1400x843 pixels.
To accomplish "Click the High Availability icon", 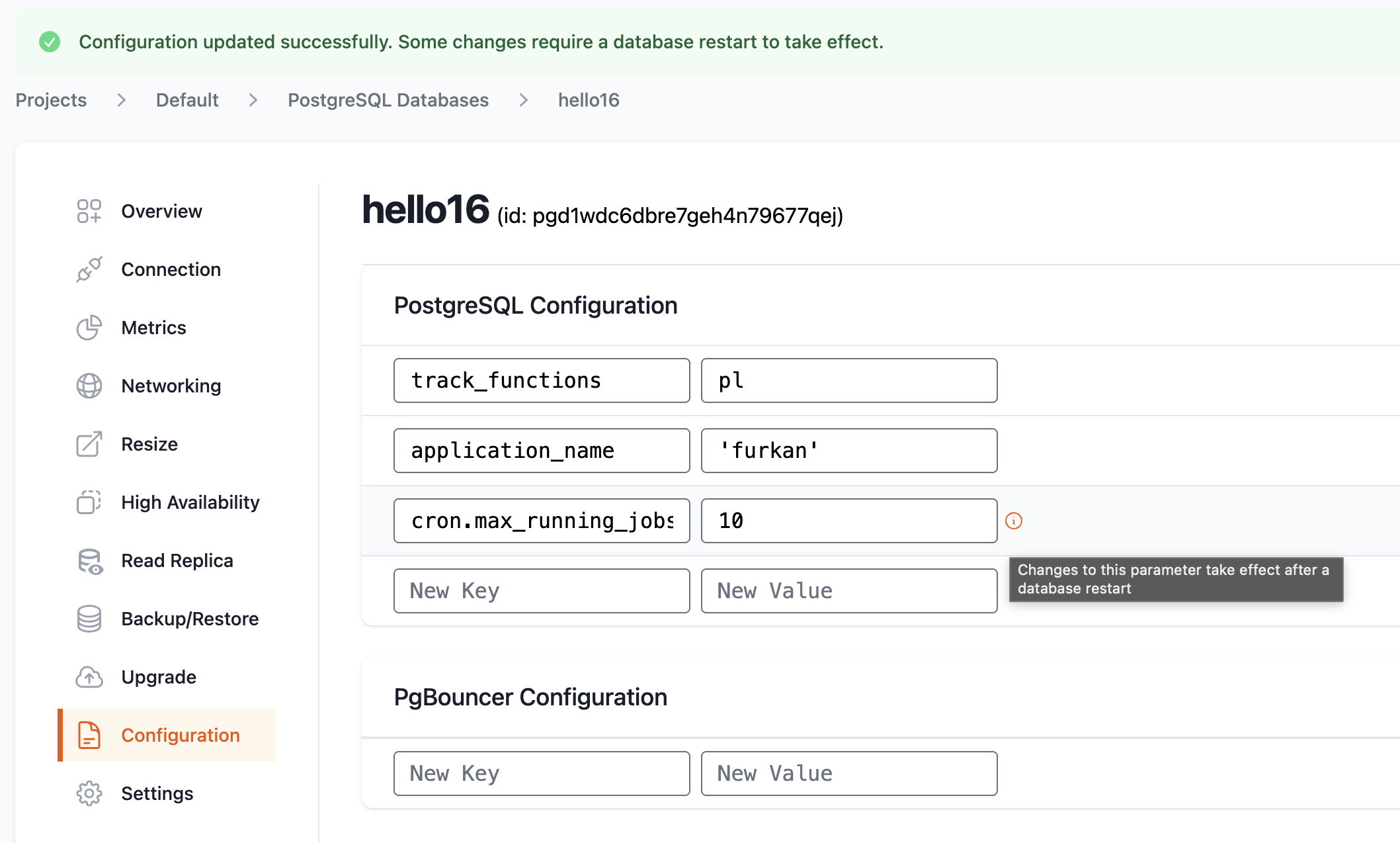I will pos(89,502).
